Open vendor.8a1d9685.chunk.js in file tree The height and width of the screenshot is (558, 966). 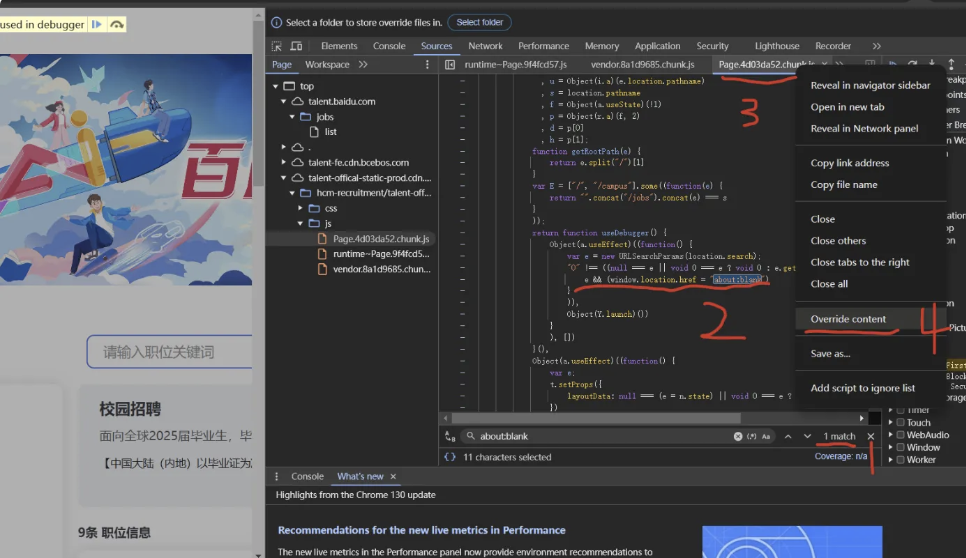coord(380,269)
